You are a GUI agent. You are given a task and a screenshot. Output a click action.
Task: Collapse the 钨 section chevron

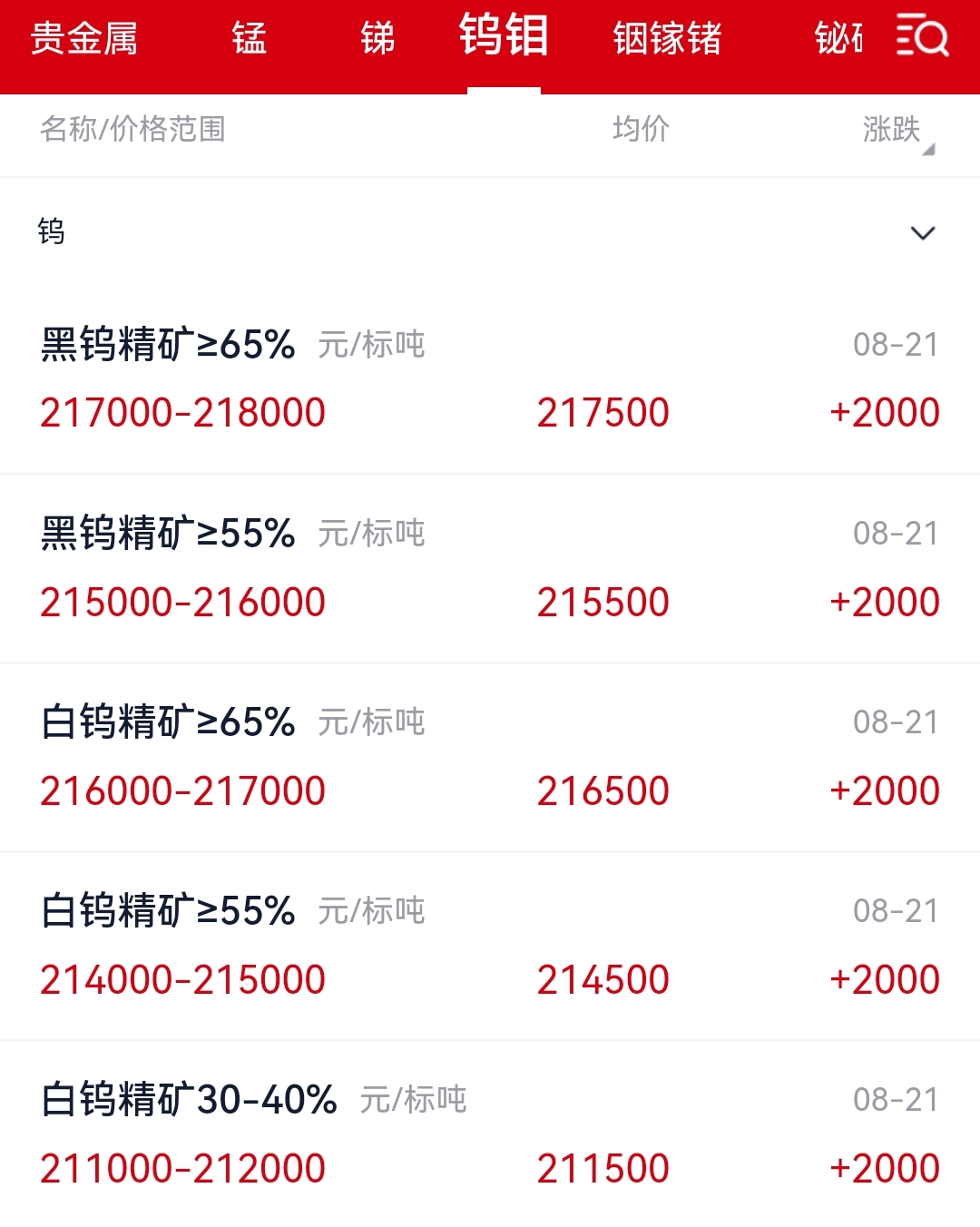tap(922, 233)
